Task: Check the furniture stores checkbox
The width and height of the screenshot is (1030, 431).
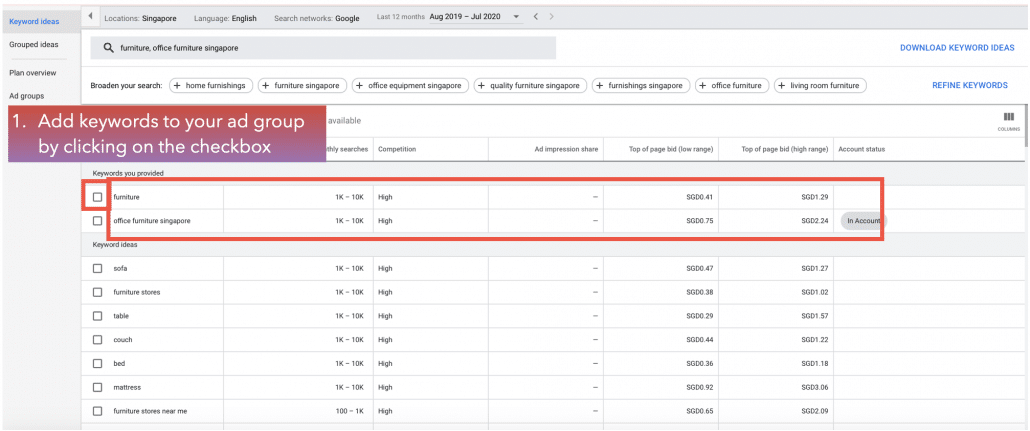Action: tap(97, 292)
